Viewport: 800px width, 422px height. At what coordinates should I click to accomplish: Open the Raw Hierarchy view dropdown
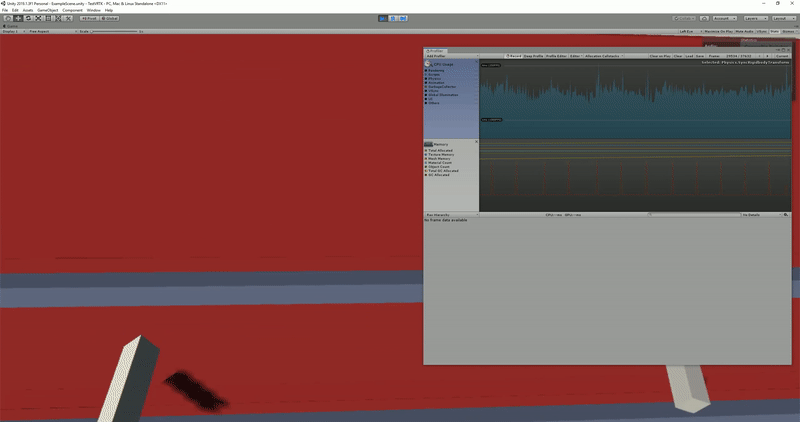[452, 215]
